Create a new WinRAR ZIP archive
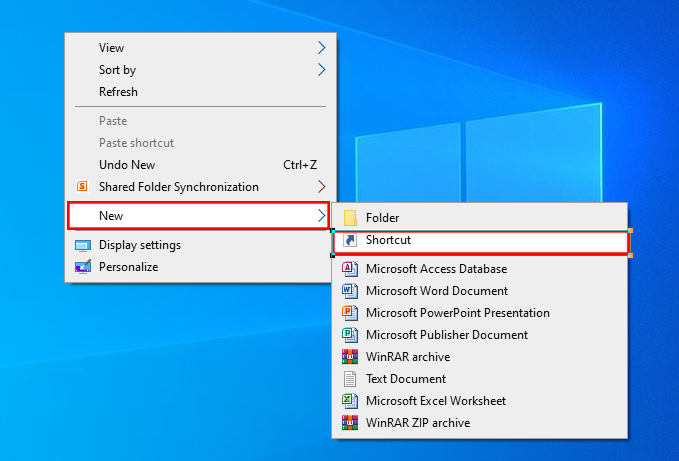The width and height of the screenshot is (679, 461). (480, 423)
